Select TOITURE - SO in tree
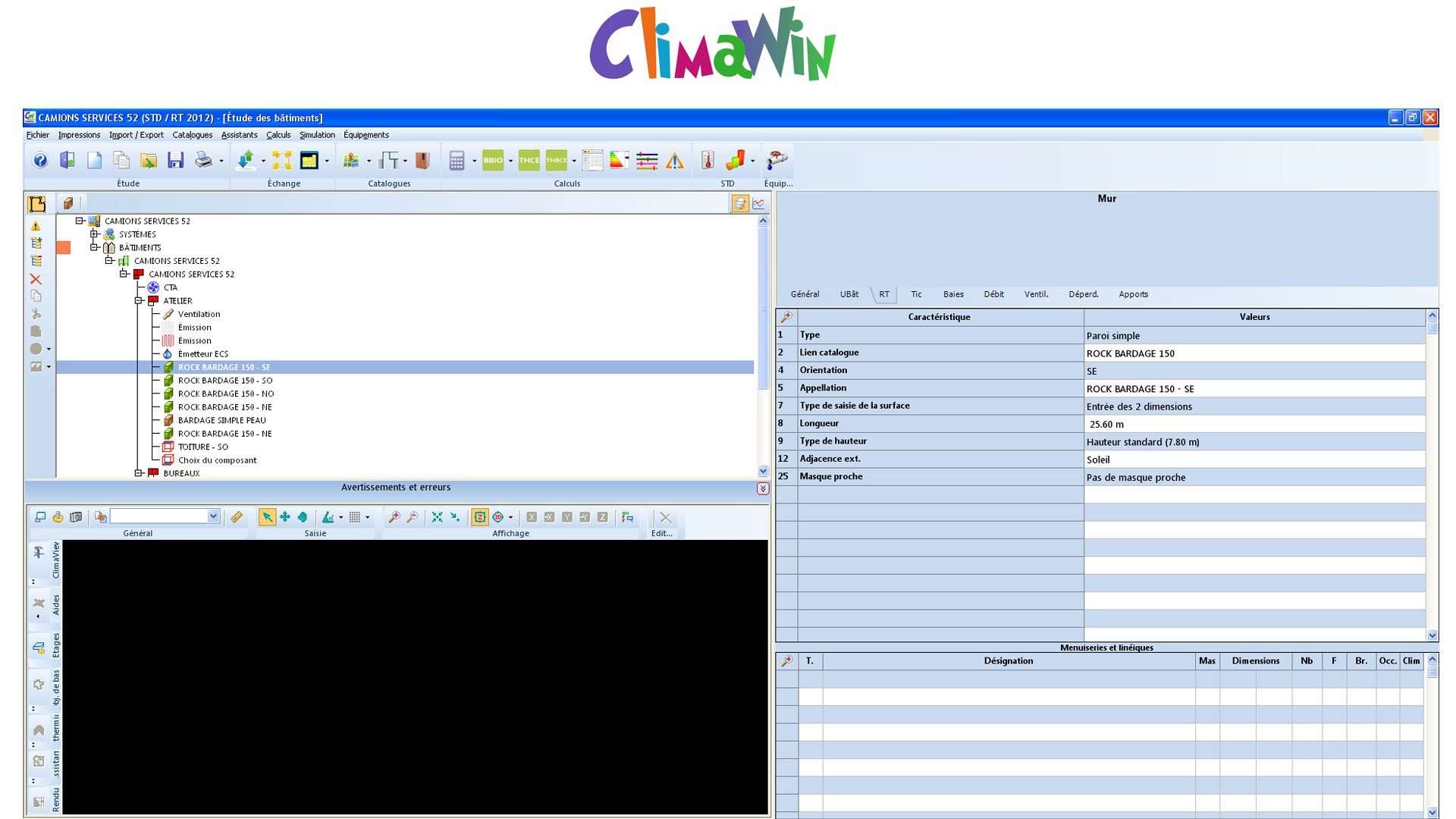The height and width of the screenshot is (819, 1456). pyautogui.click(x=202, y=447)
